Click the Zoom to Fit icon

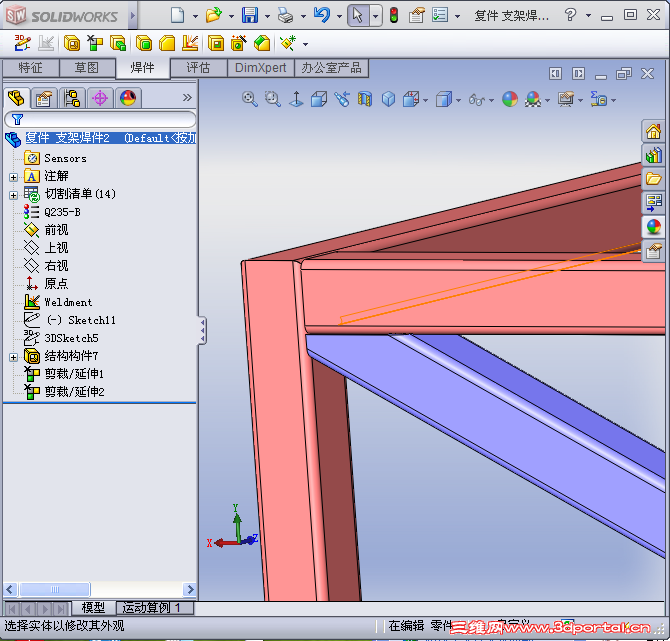(x=250, y=99)
